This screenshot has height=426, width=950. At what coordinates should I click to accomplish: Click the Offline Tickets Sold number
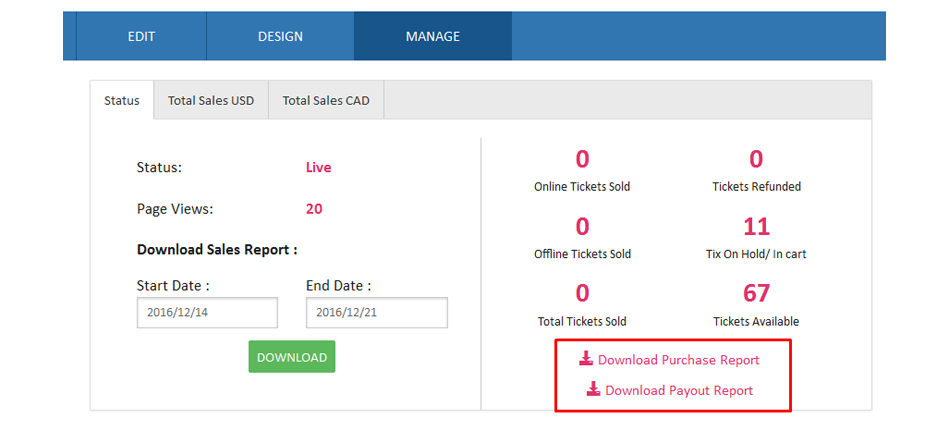pyautogui.click(x=582, y=226)
